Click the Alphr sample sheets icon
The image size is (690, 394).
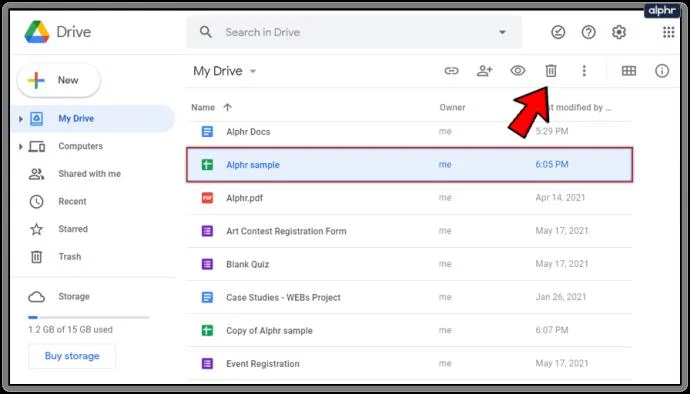tap(207, 165)
